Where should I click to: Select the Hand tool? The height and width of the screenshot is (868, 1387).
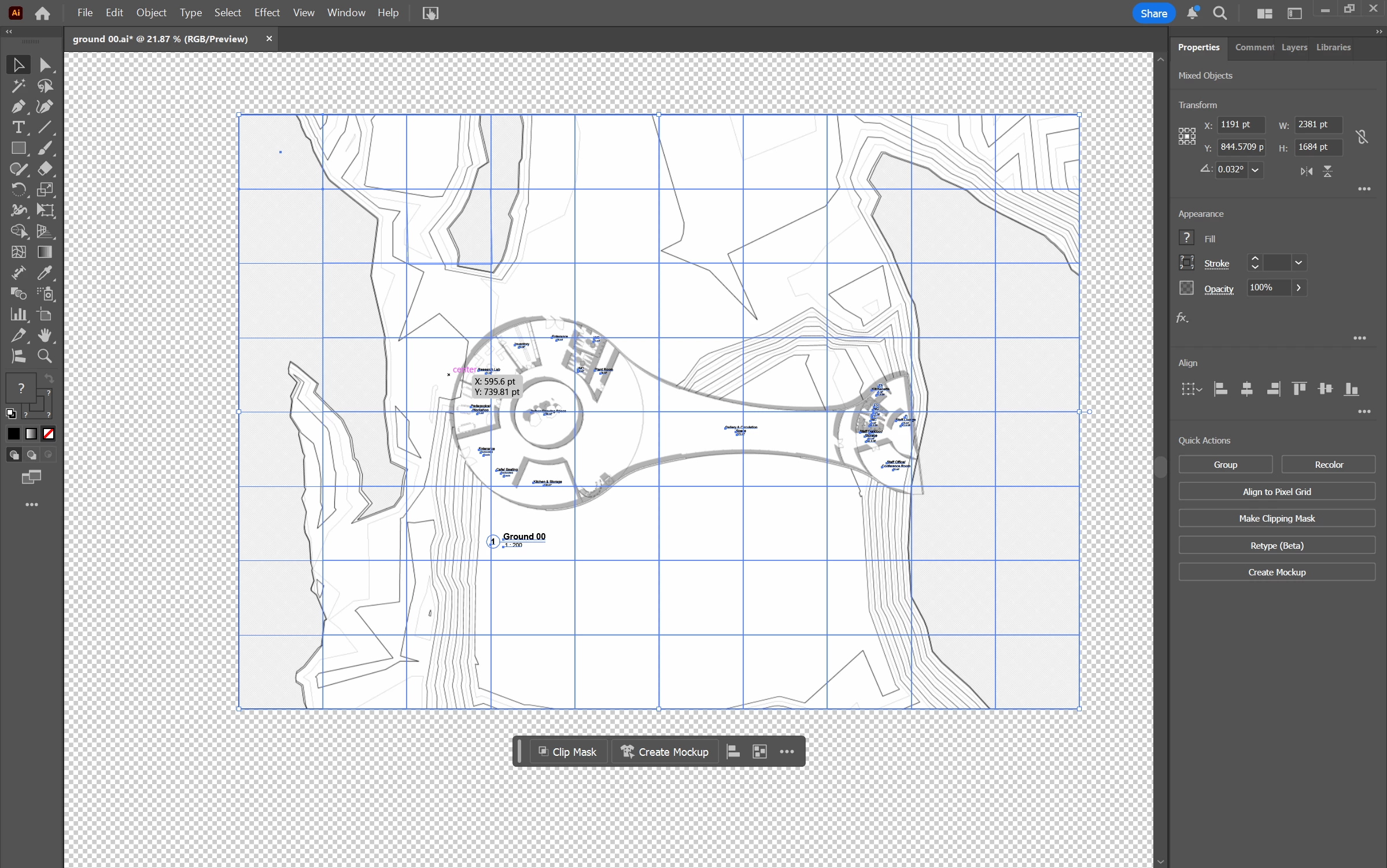pos(45,335)
